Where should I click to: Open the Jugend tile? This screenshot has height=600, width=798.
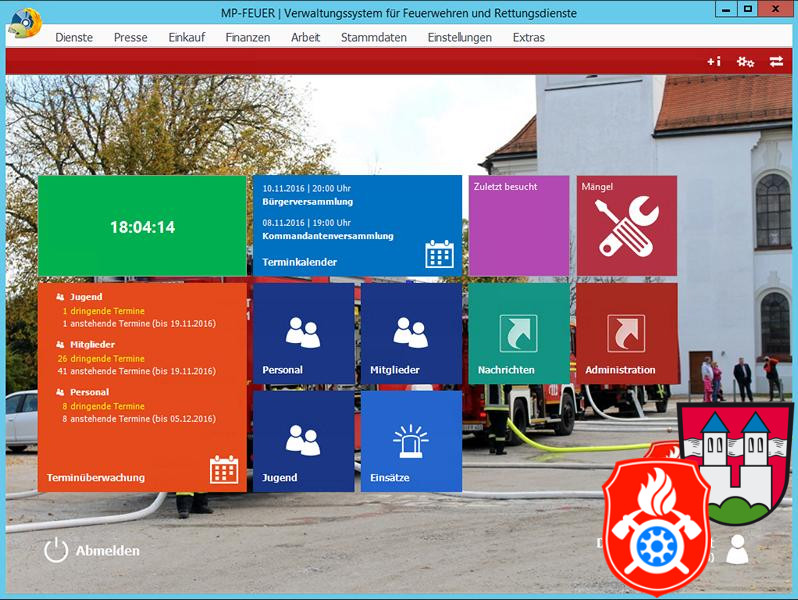pyautogui.click(x=303, y=441)
